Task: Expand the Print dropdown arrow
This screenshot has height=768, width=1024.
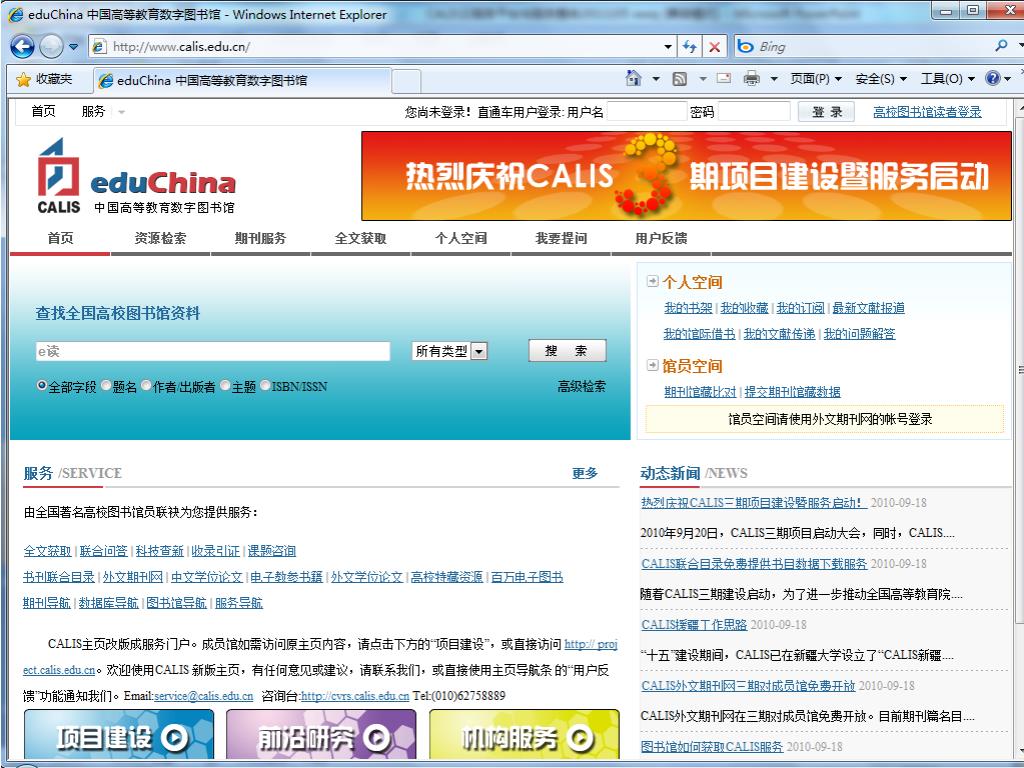Action: (x=774, y=79)
